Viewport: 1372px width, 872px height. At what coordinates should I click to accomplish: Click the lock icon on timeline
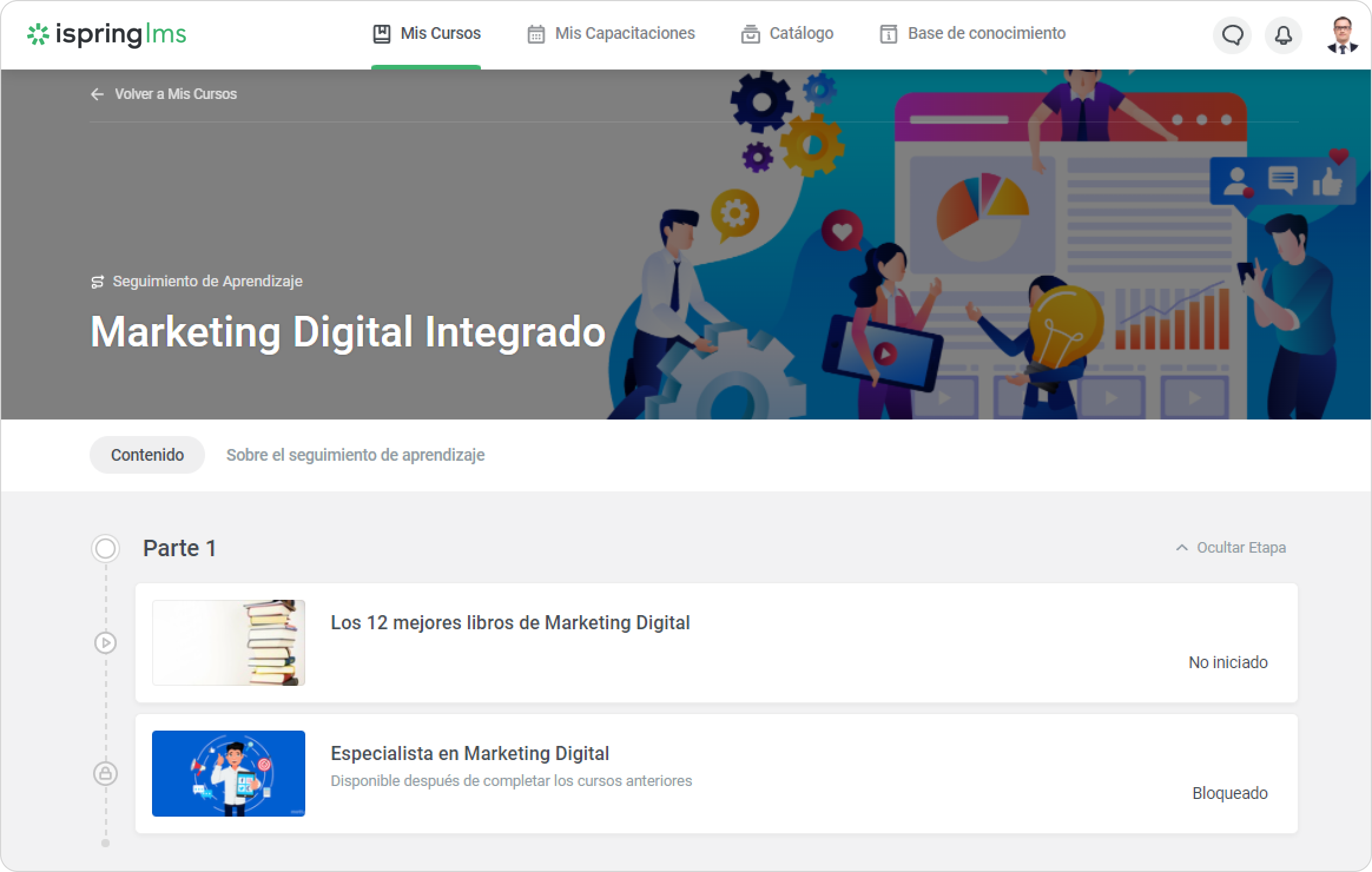pos(105,773)
